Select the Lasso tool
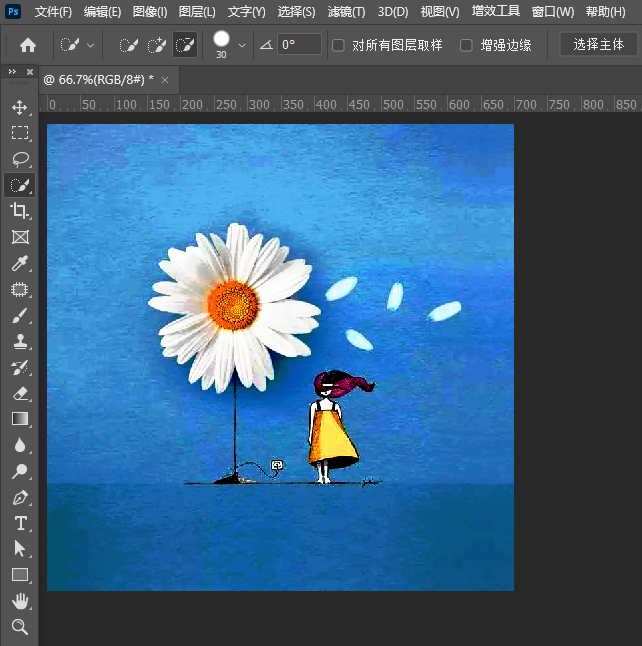This screenshot has height=646, width=642. (x=20, y=159)
